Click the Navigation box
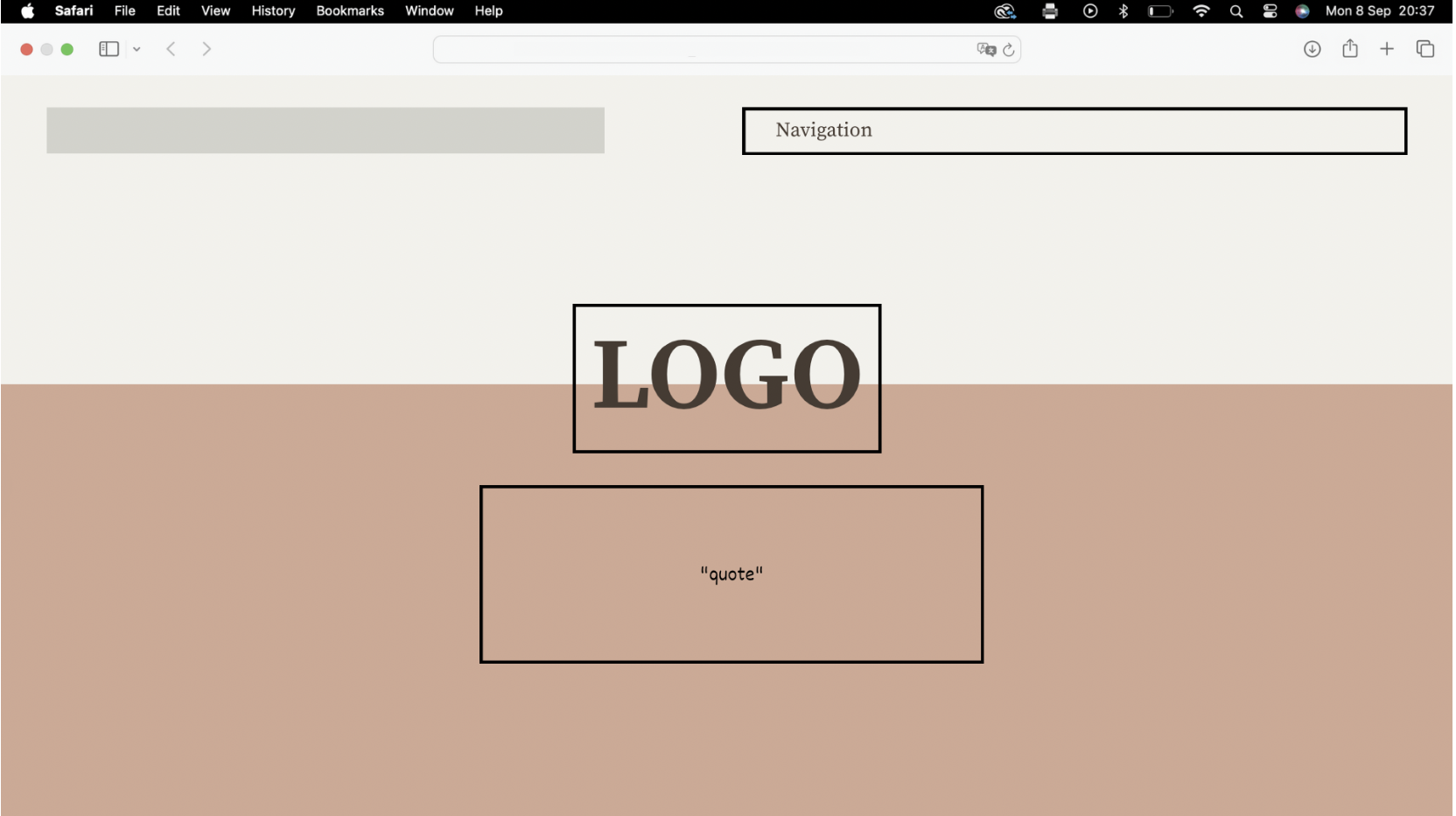 (x=1074, y=130)
